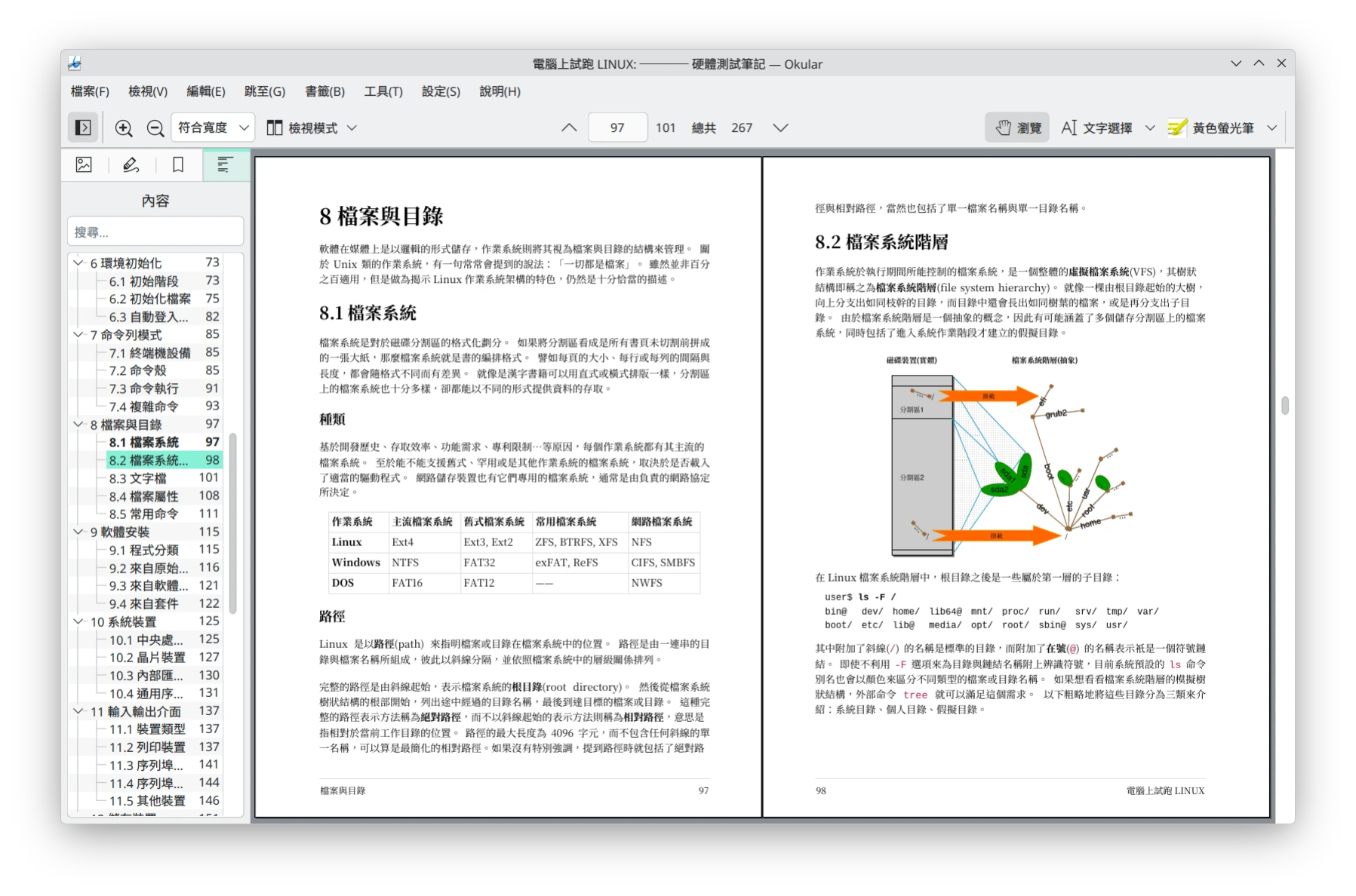The image size is (1356, 896).
Task: Collapse the 8 檔案與目錄 tree node
Action: (x=78, y=425)
